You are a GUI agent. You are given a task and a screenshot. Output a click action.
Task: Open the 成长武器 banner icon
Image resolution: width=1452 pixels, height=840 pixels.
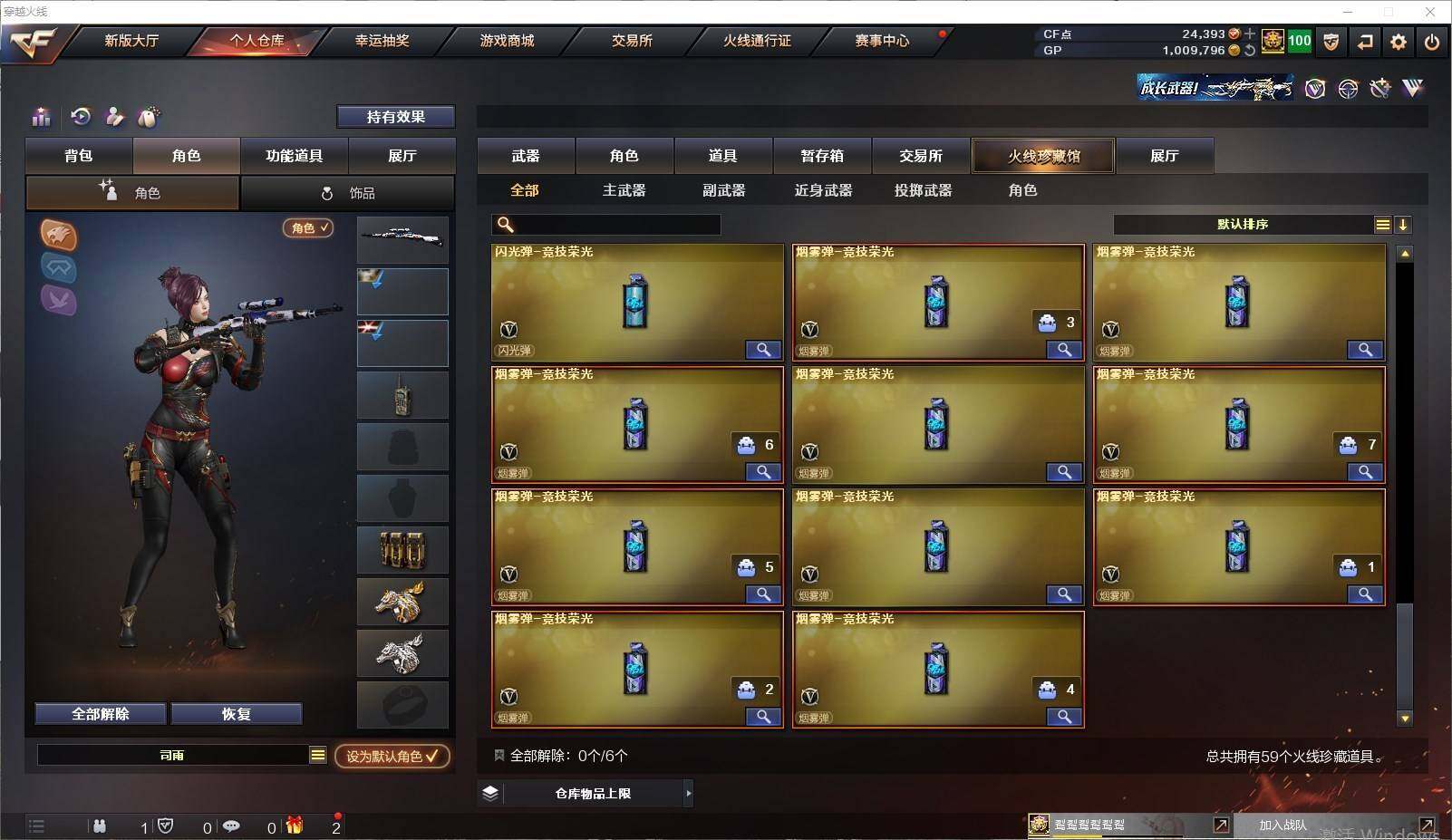tap(1215, 88)
